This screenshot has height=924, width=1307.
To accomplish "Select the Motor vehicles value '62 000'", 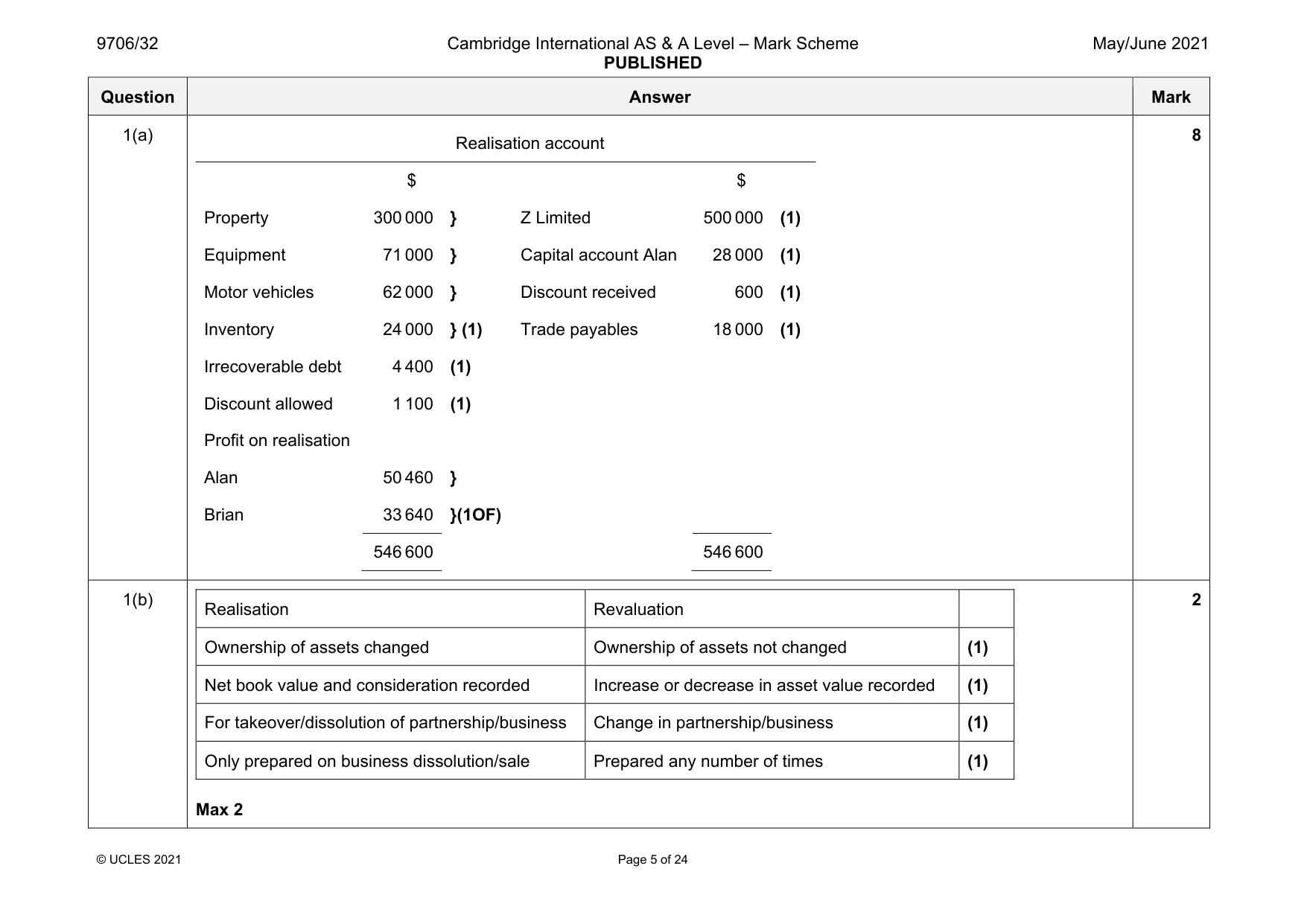I will (x=407, y=293).
